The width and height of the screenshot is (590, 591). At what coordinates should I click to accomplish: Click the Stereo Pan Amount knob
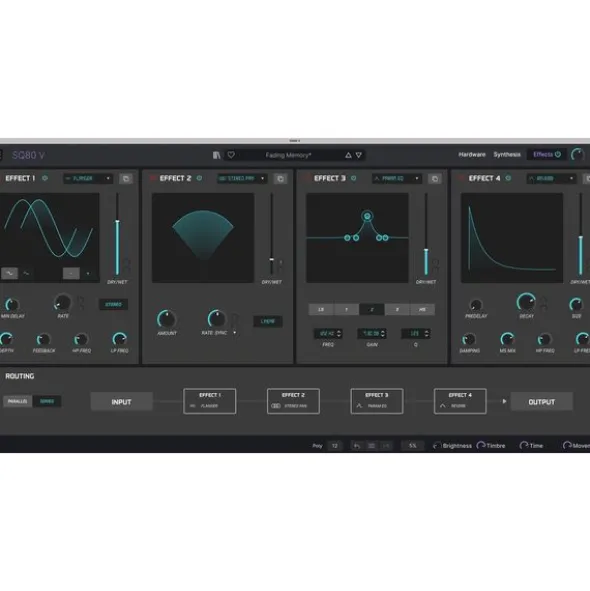[x=167, y=319]
